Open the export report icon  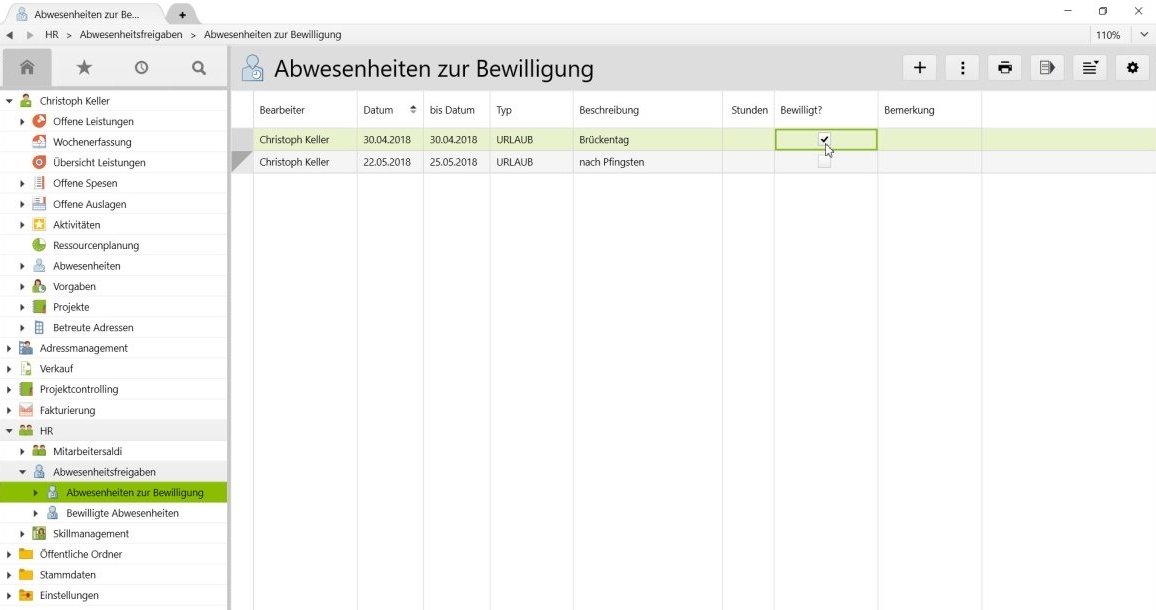[1047, 67]
